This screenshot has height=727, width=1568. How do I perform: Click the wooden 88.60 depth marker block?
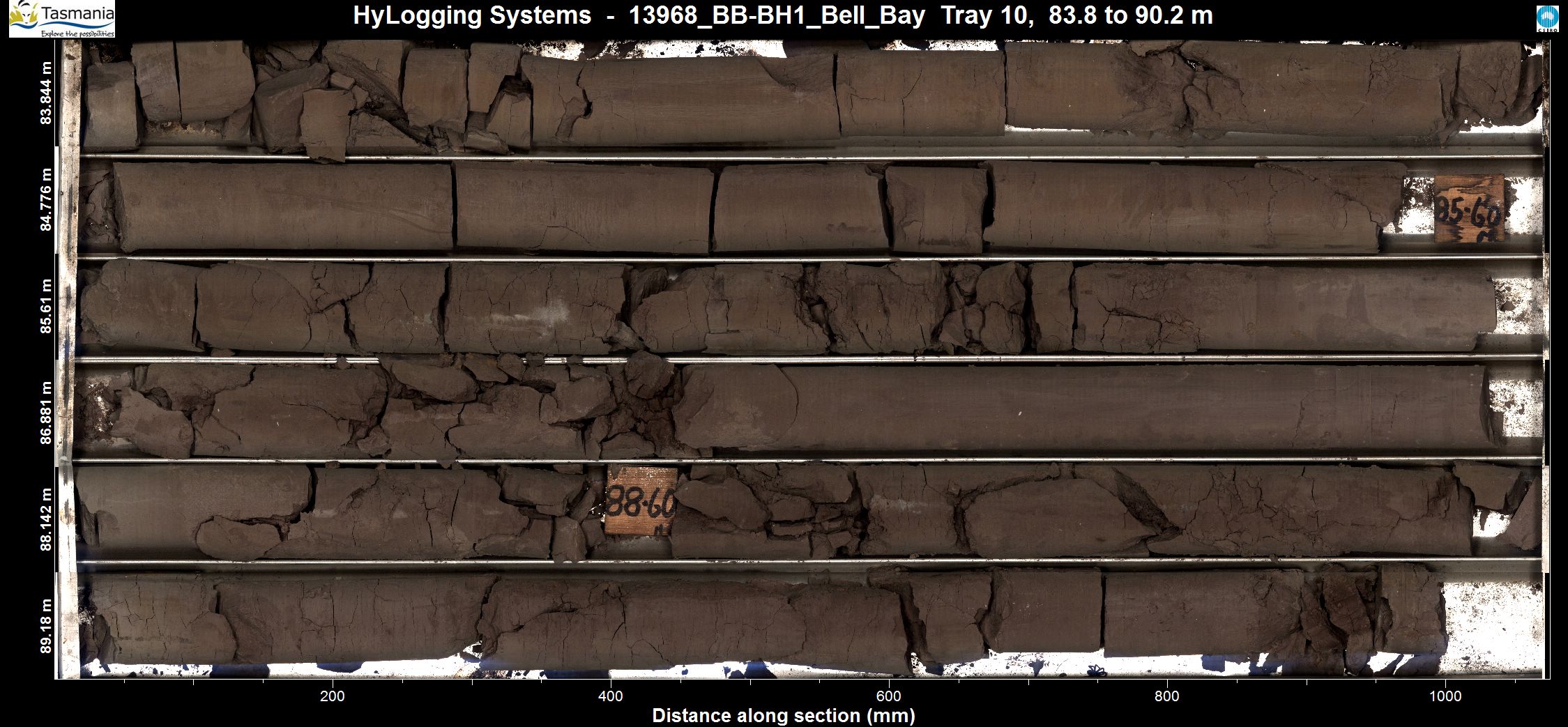point(641,500)
